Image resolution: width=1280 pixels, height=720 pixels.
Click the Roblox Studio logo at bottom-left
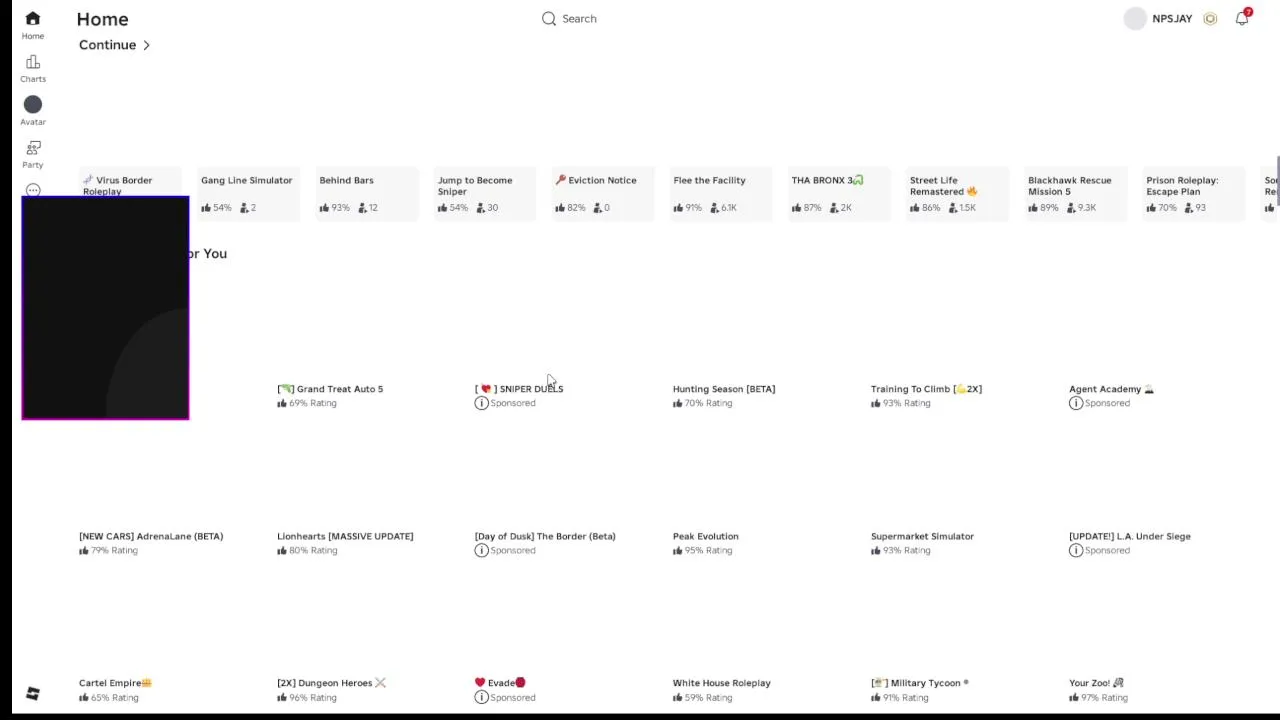[x=33, y=694]
